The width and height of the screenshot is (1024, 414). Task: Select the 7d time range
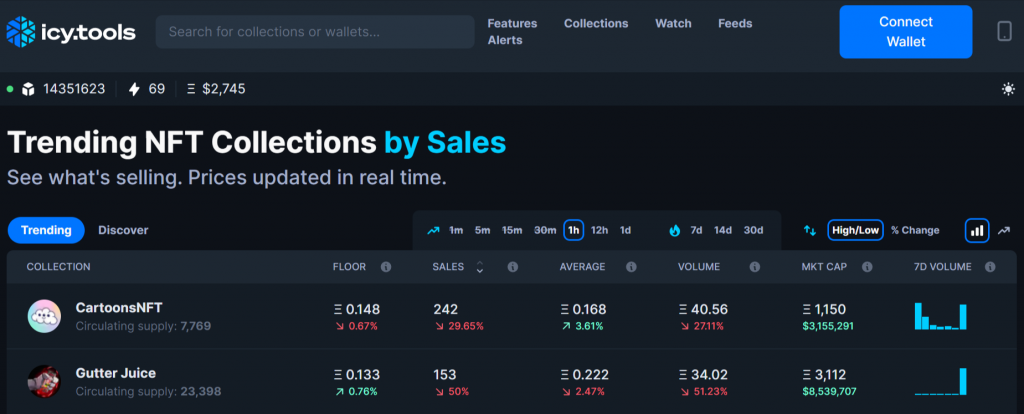click(x=696, y=231)
